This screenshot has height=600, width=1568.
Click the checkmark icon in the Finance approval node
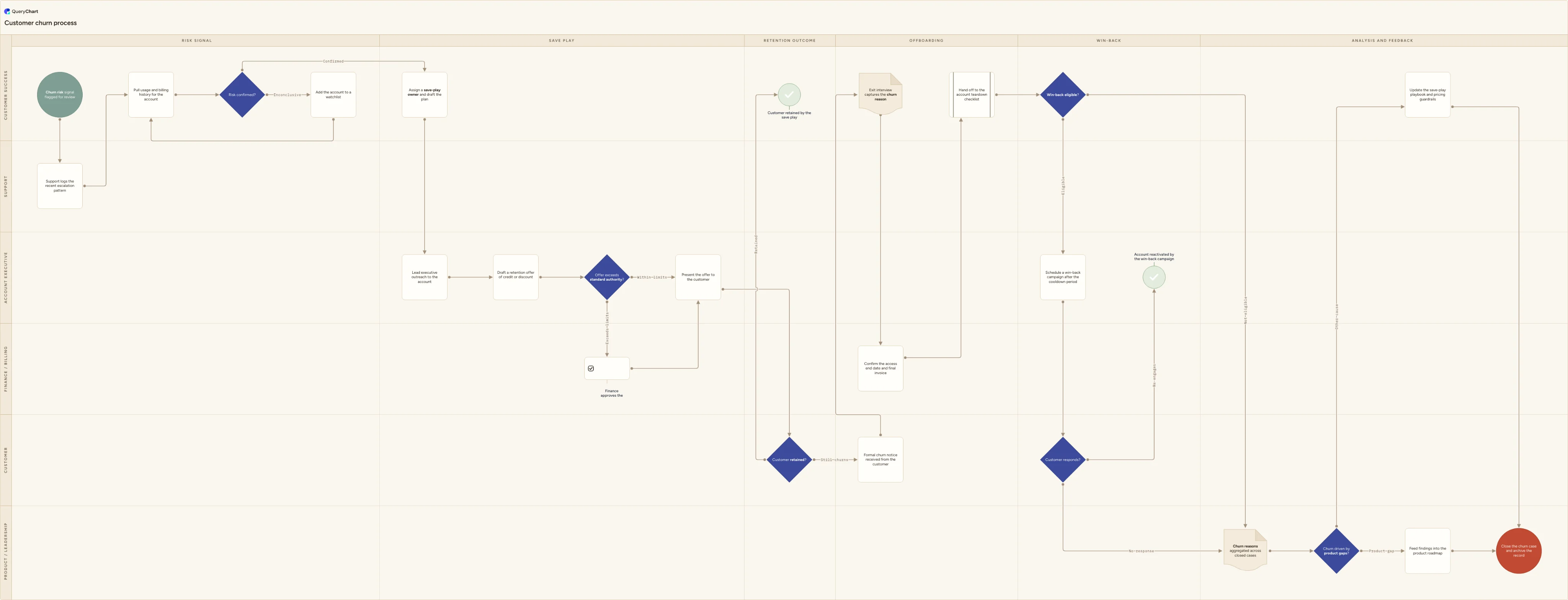click(x=590, y=368)
